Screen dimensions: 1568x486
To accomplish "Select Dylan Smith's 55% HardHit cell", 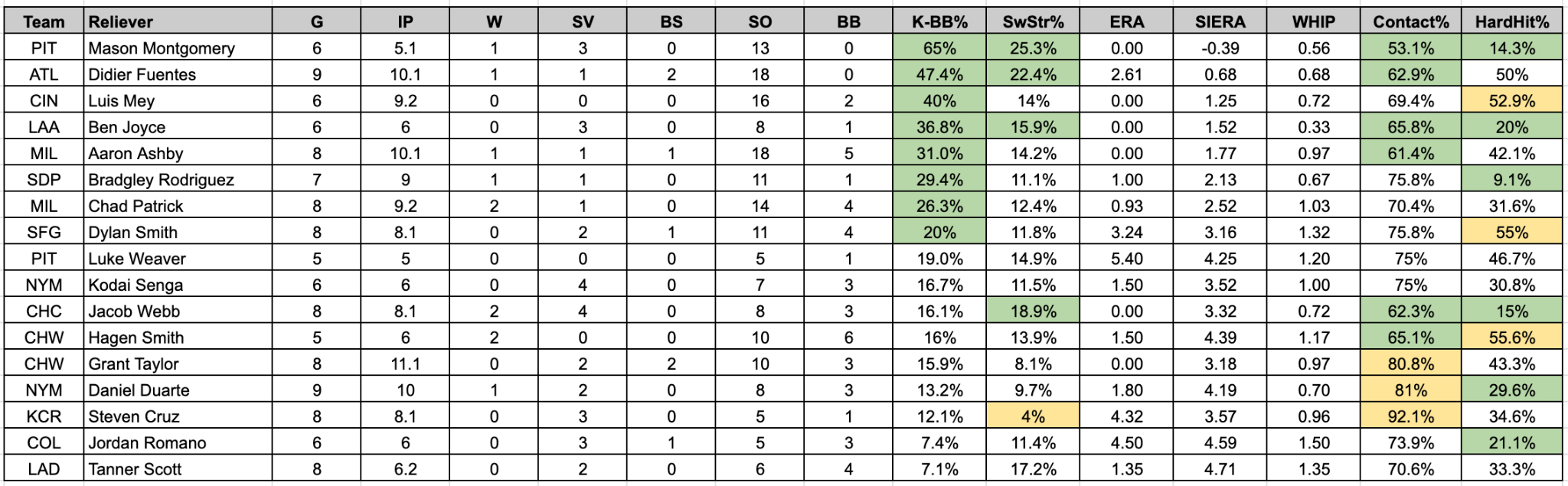I will click(x=1511, y=232).
